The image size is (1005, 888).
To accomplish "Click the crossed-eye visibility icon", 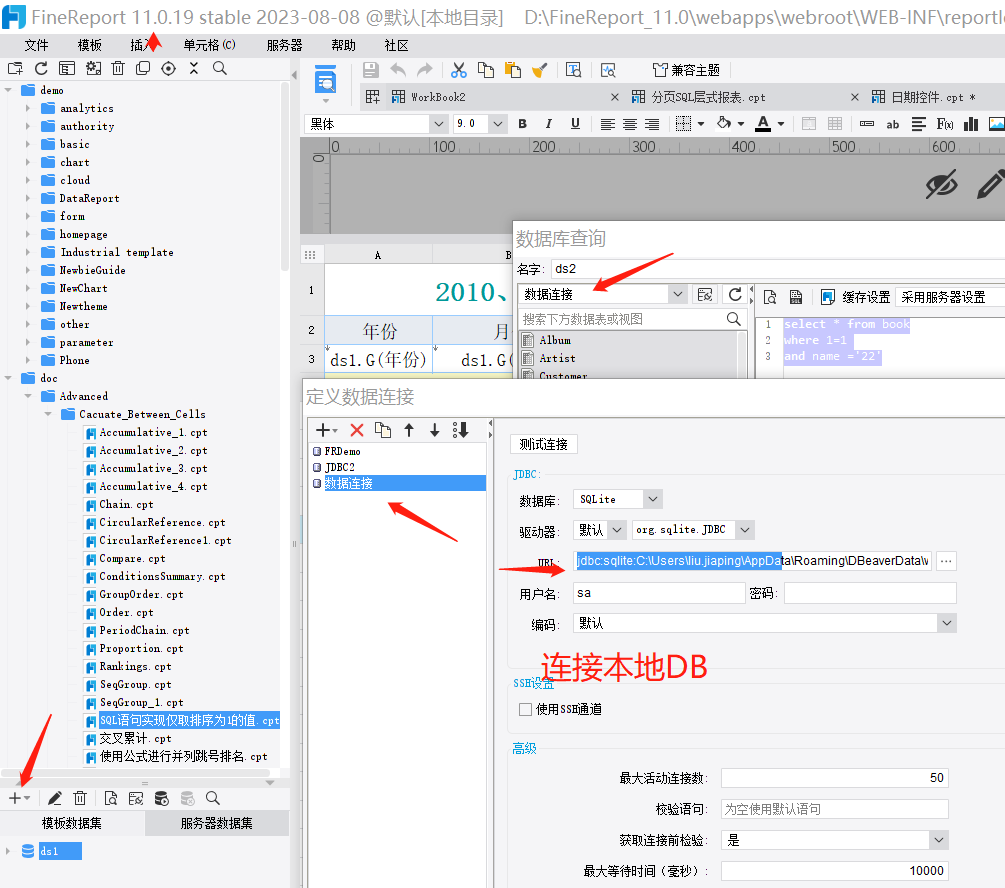I will tap(942, 185).
